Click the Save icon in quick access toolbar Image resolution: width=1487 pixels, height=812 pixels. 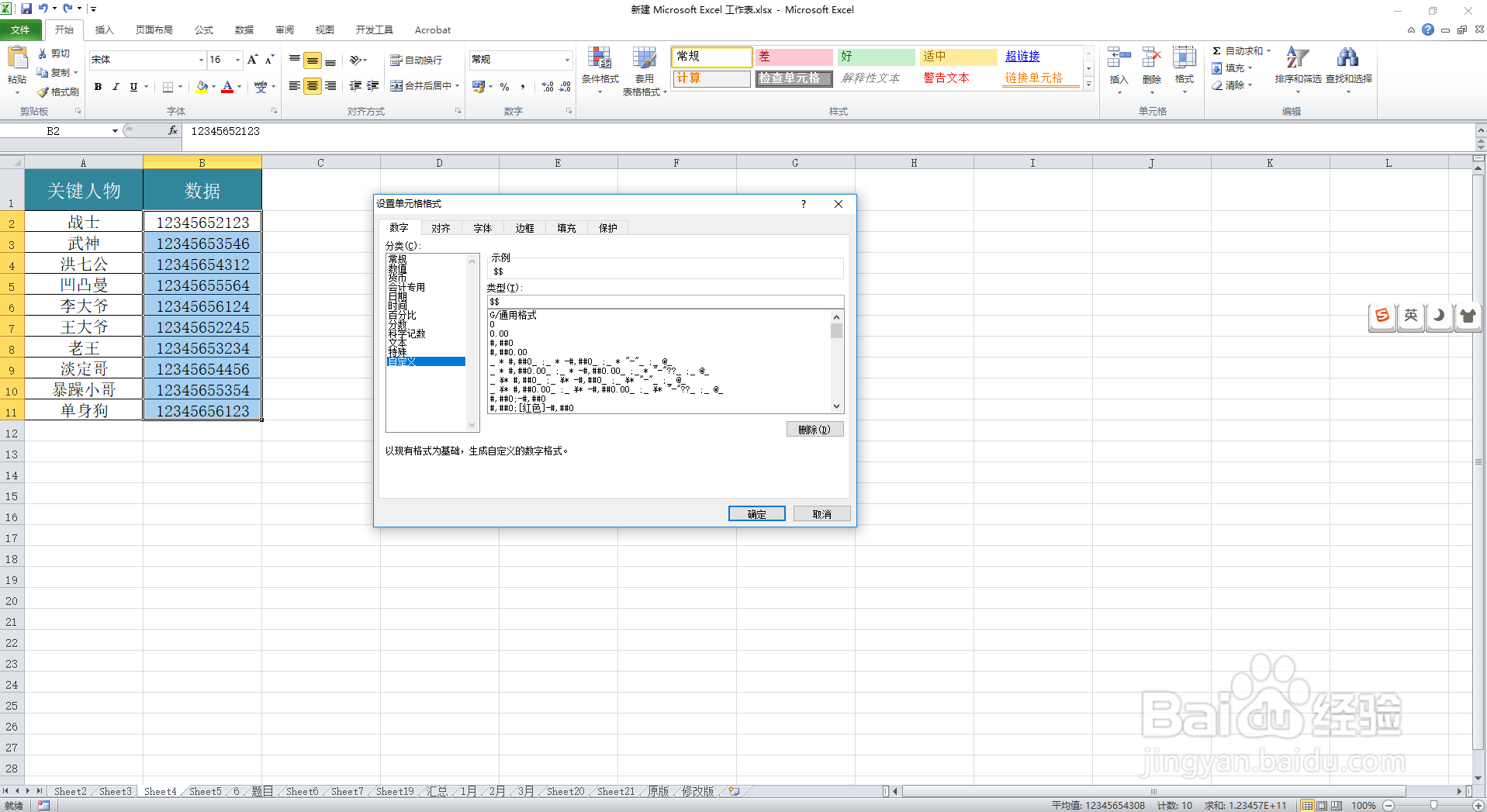point(26,9)
